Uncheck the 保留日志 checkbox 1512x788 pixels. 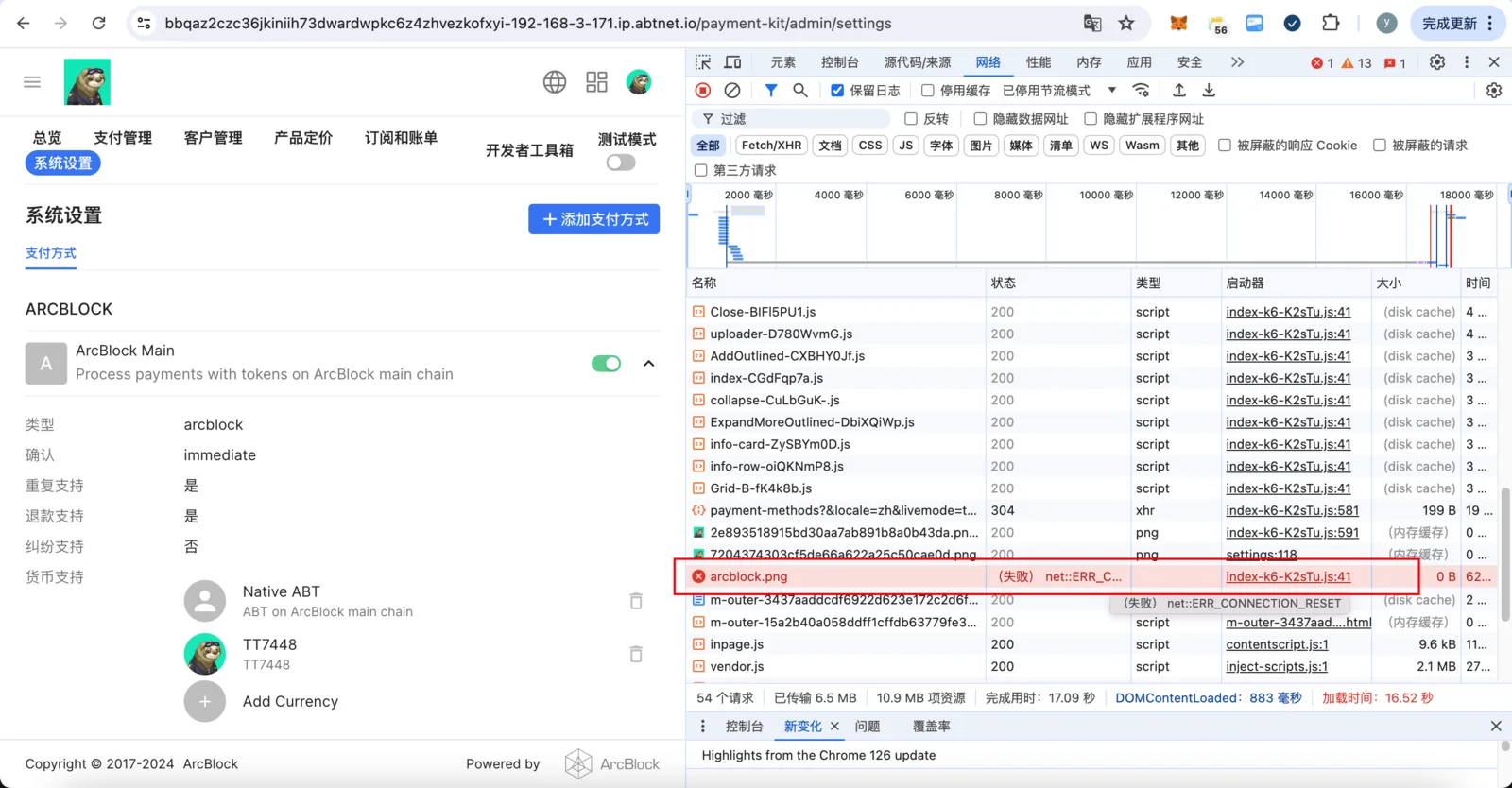click(837, 91)
